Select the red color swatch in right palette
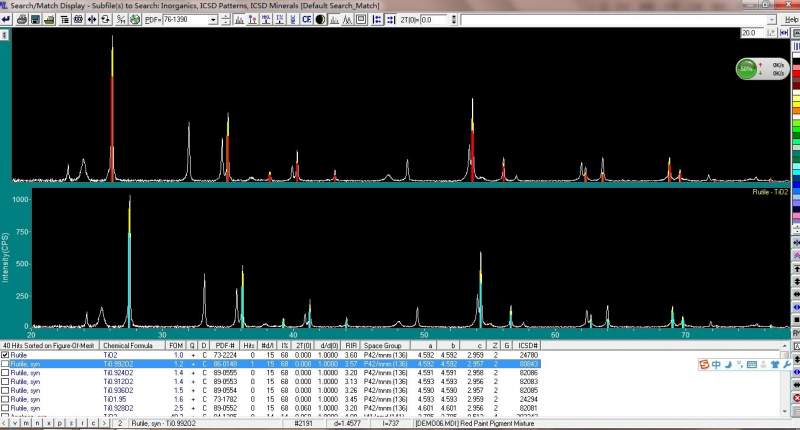The height and width of the screenshot is (430, 800). tap(796, 74)
